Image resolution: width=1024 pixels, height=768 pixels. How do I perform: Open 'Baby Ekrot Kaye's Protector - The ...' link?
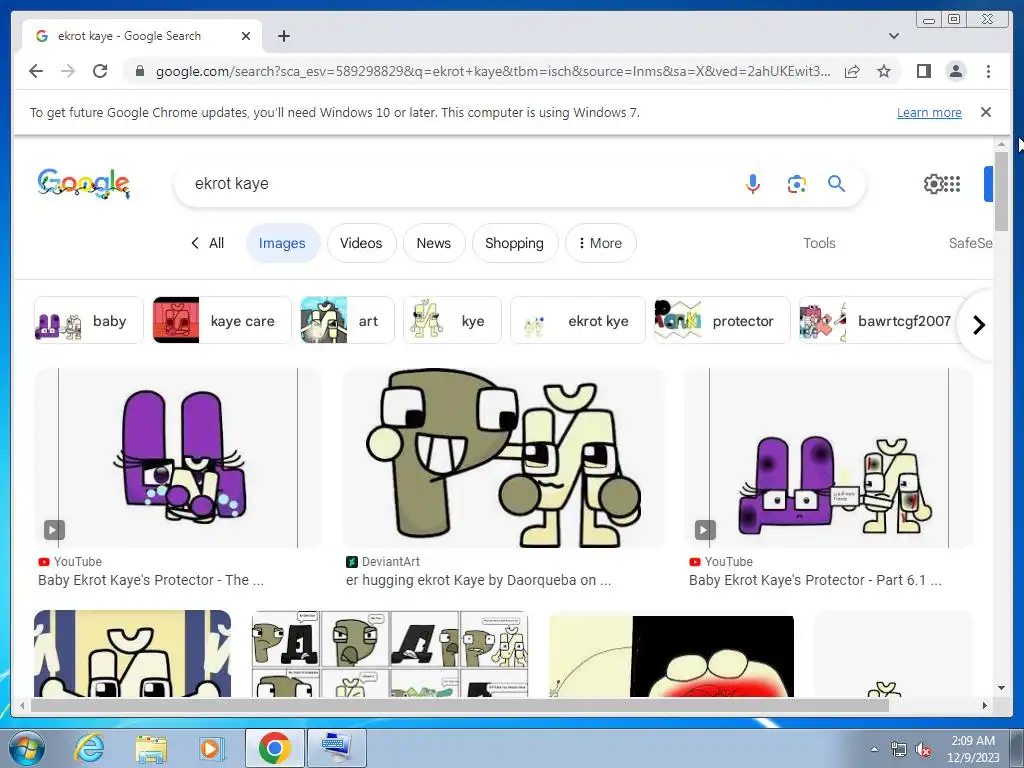coord(151,580)
